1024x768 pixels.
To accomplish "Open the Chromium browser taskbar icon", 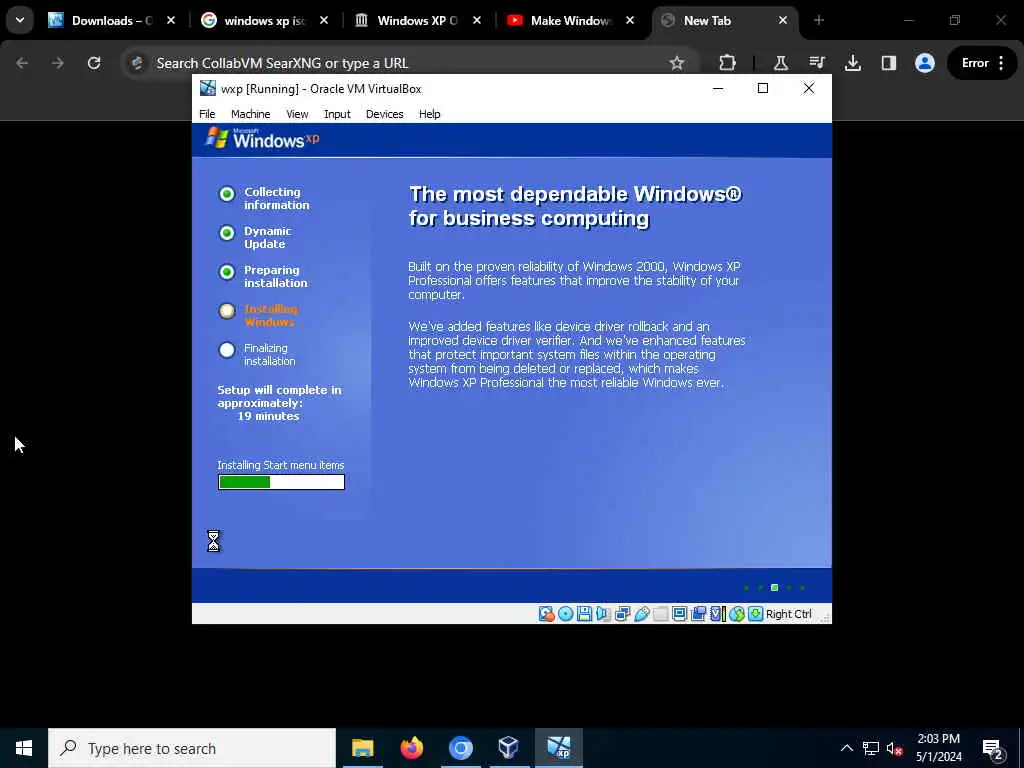I will (460, 748).
